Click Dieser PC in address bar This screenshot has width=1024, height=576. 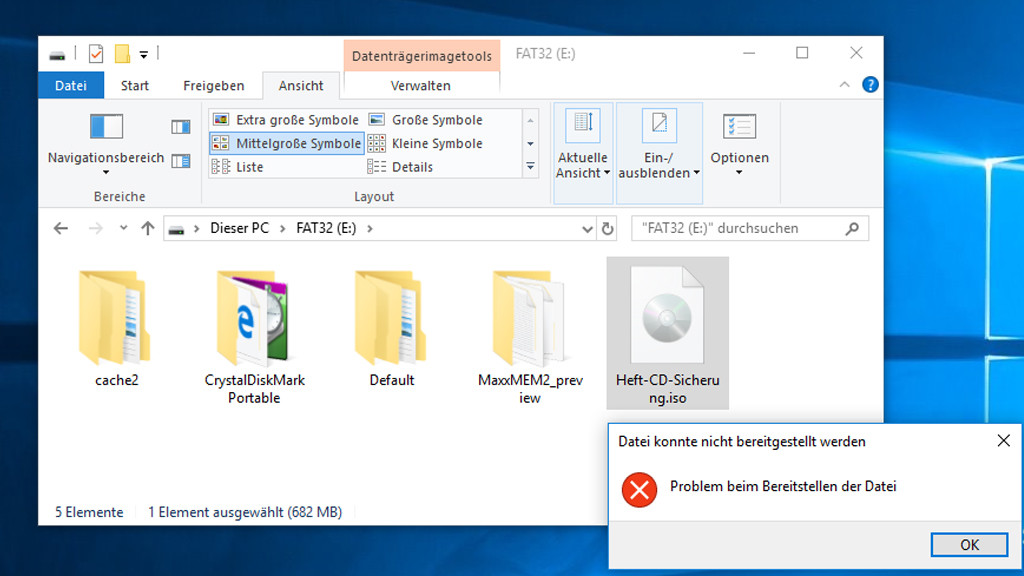239,228
